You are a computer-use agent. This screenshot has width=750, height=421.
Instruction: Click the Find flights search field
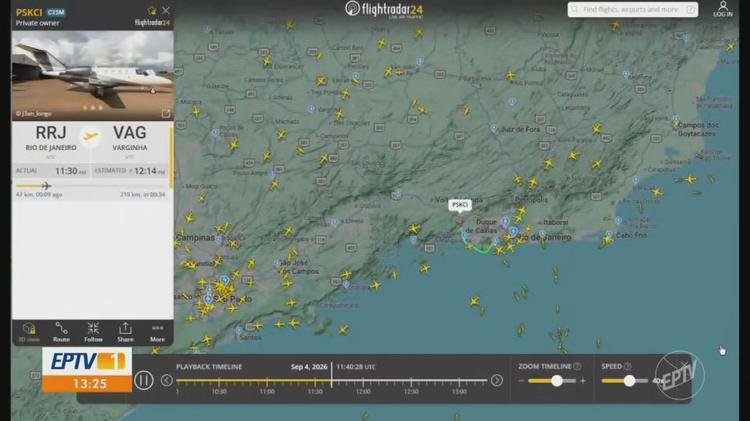tap(632, 10)
